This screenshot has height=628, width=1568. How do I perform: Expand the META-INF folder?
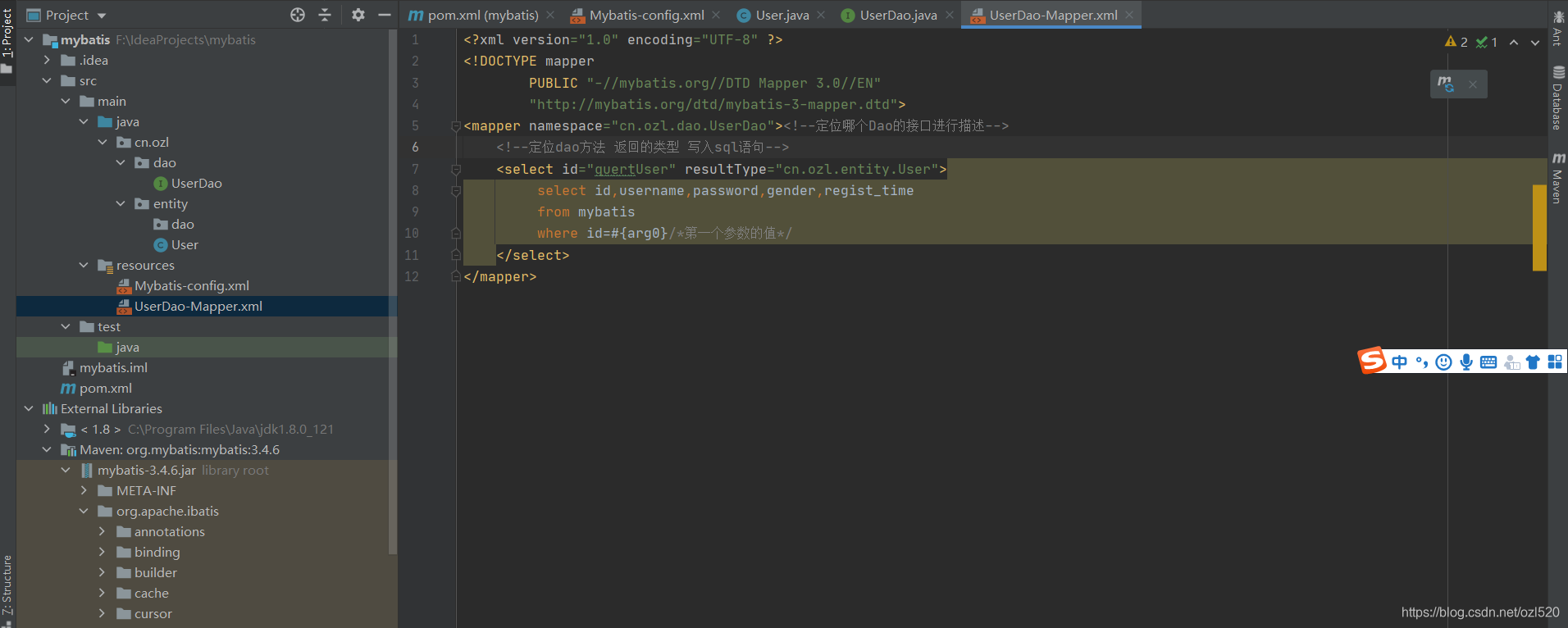(84, 490)
